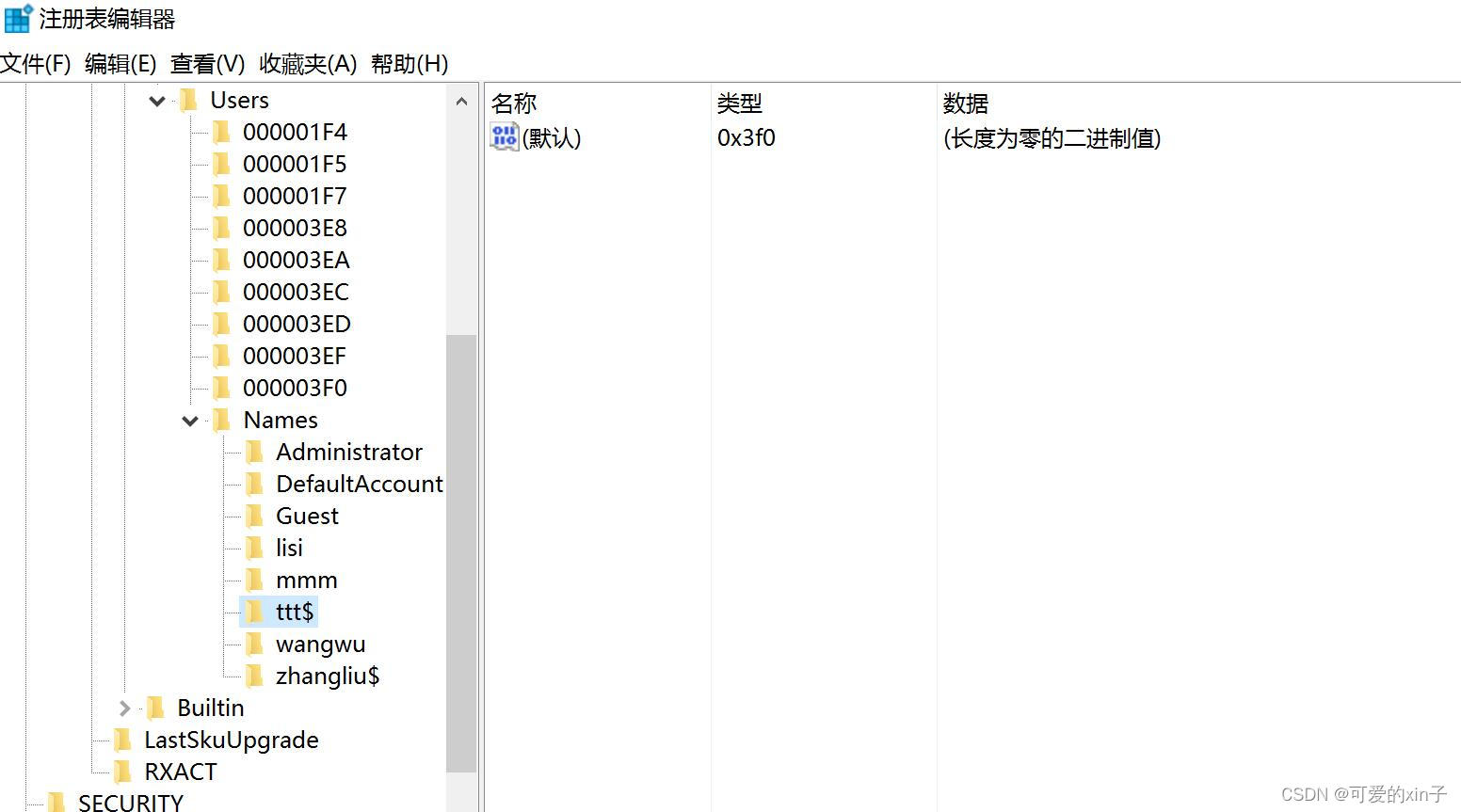This screenshot has height=812, width=1461.
Task: Sort values by the 类型 column header
Action: click(x=819, y=103)
